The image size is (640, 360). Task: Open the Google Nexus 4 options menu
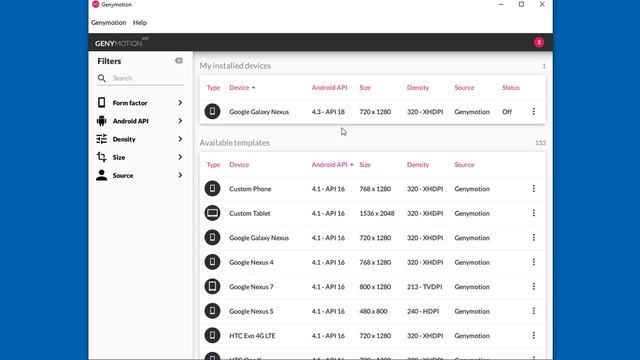[x=533, y=262]
